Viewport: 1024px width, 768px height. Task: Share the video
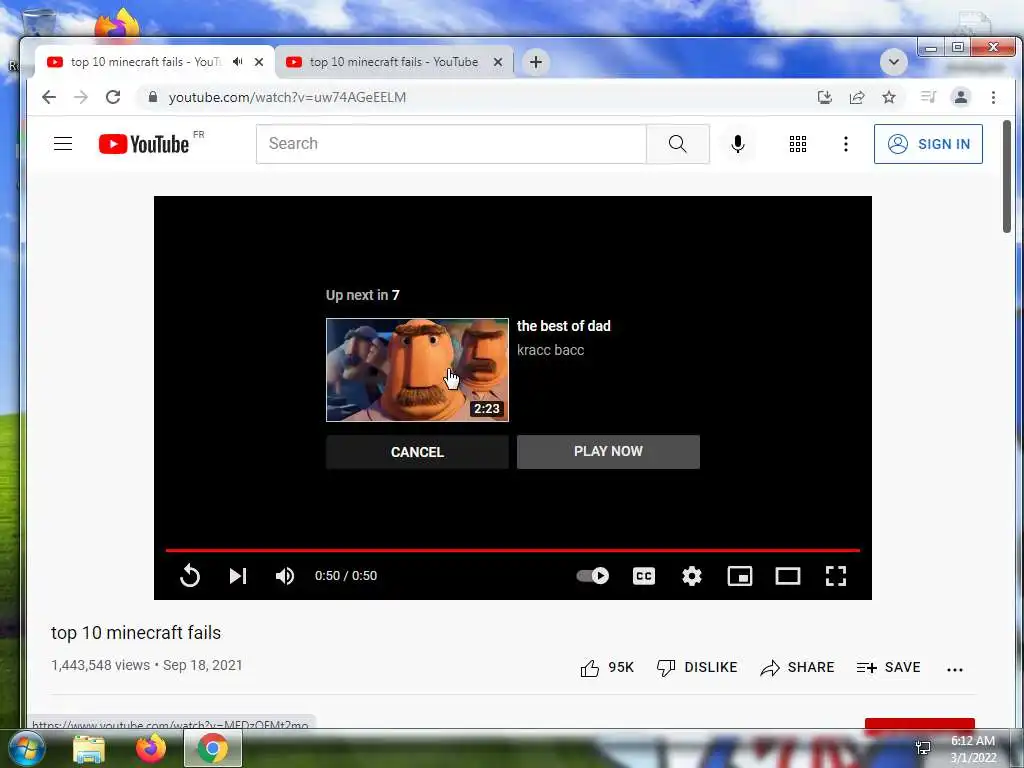click(797, 667)
